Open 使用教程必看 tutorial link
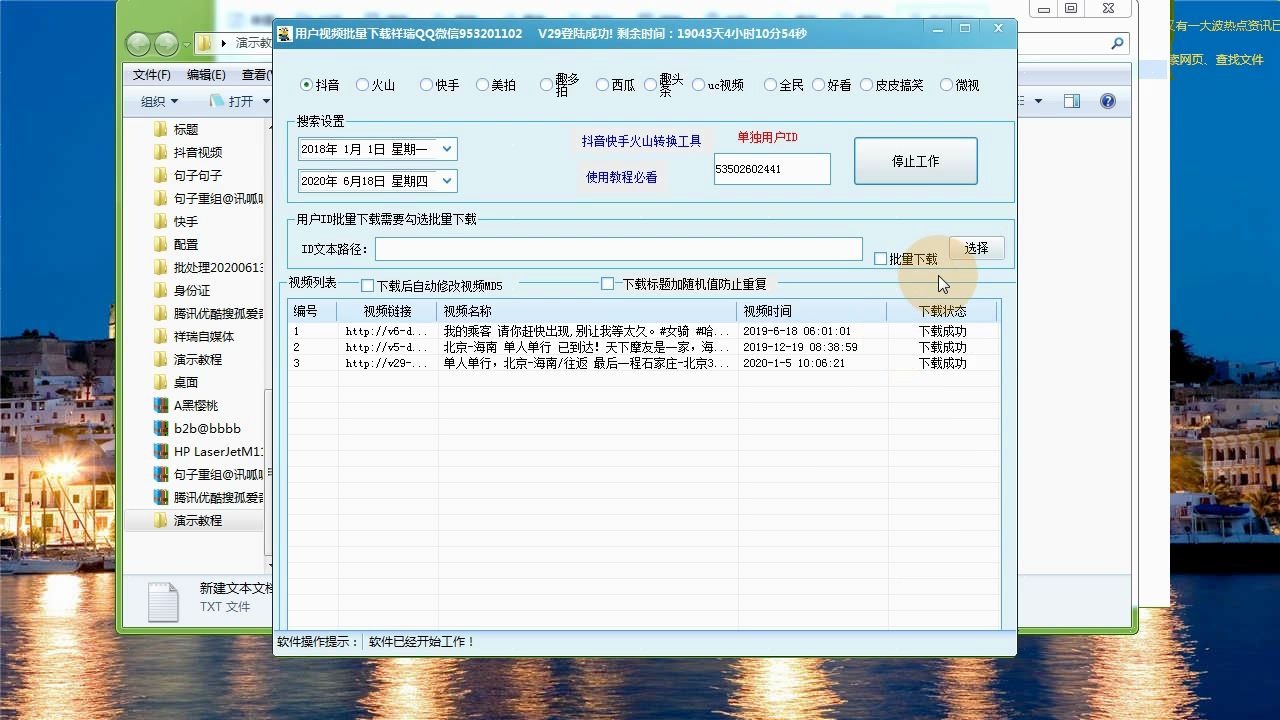This screenshot has width=1280, height=720. click(x=622, y=177)
